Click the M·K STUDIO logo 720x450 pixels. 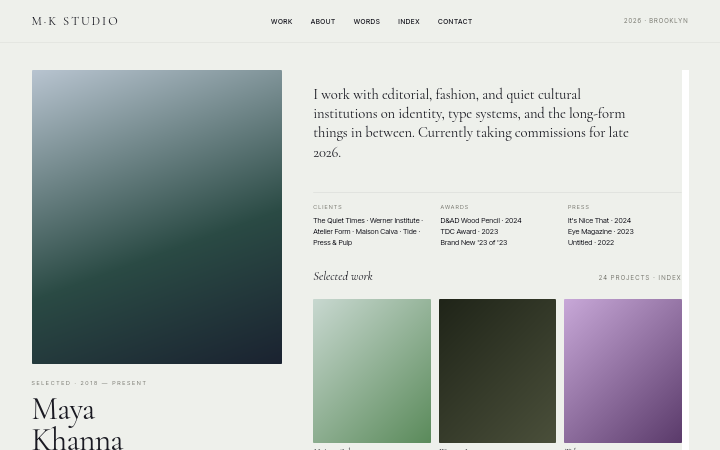click(75, 21)
